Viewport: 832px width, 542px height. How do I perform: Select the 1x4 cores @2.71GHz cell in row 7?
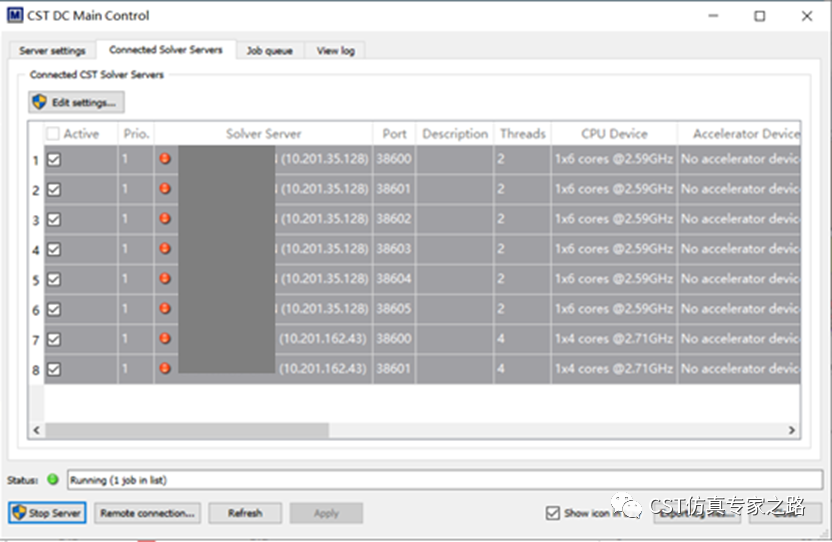click(x=614, y=339)
